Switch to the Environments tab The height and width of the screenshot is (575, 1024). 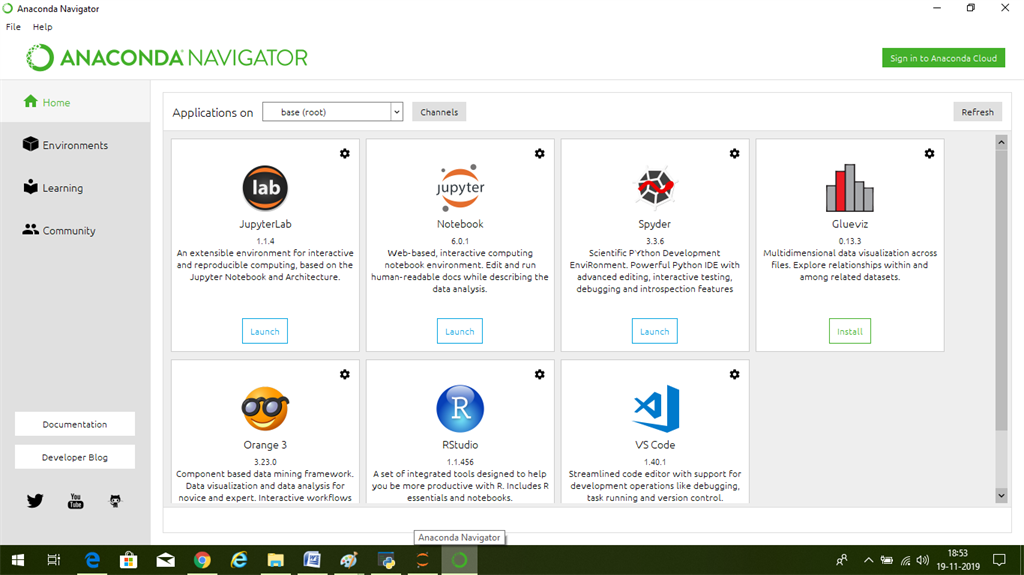point(75,145)
